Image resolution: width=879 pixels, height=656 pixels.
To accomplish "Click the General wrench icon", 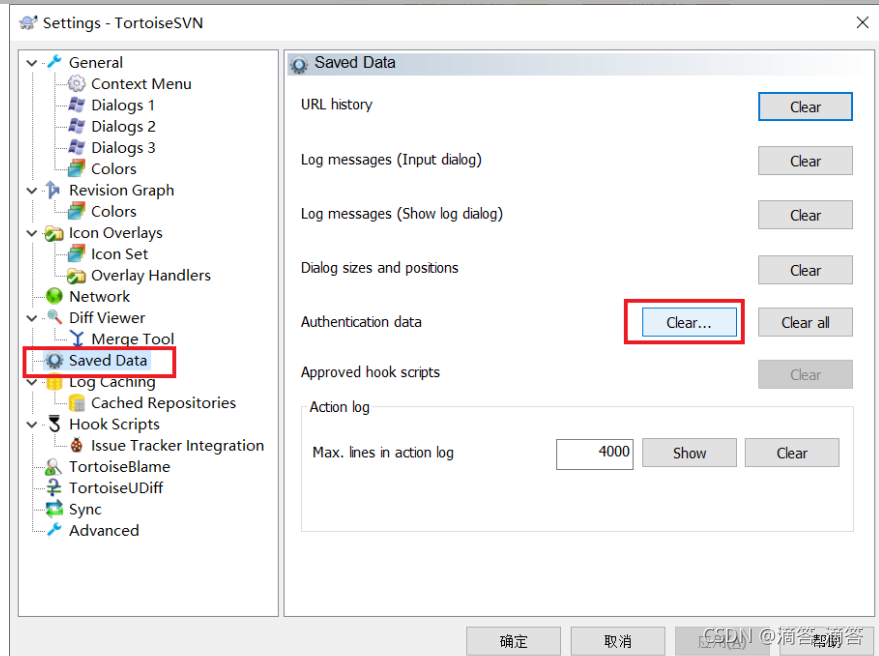I will (x=54, y=62).
